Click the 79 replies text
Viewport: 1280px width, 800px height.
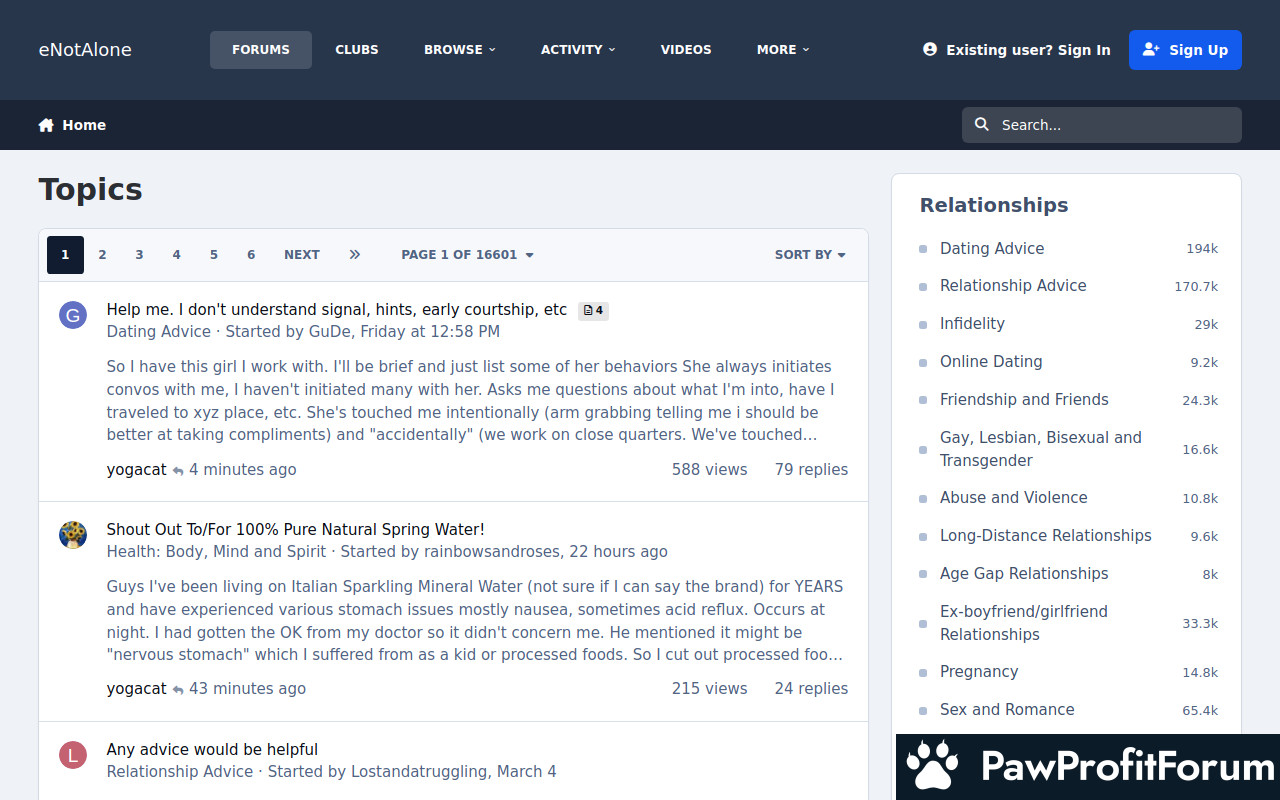[811, 470]
